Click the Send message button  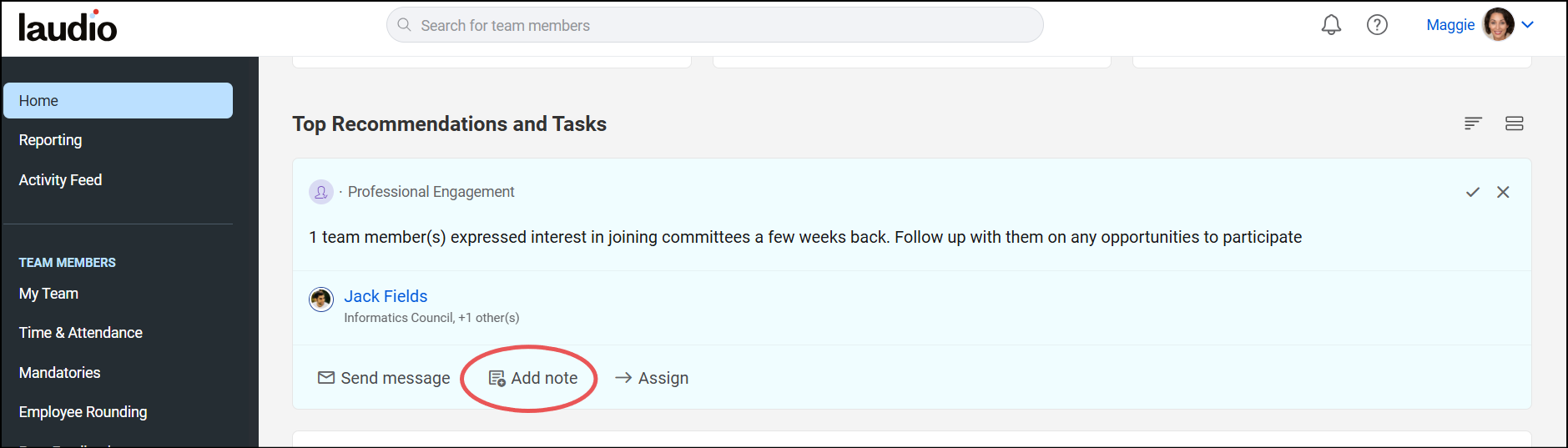coord(384,378)
